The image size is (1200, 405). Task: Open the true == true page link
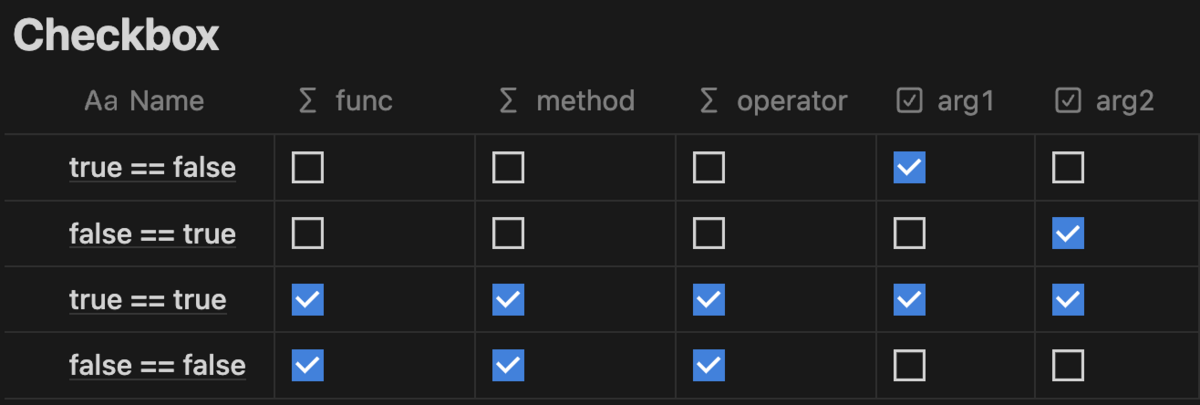(x=148, y=299)
